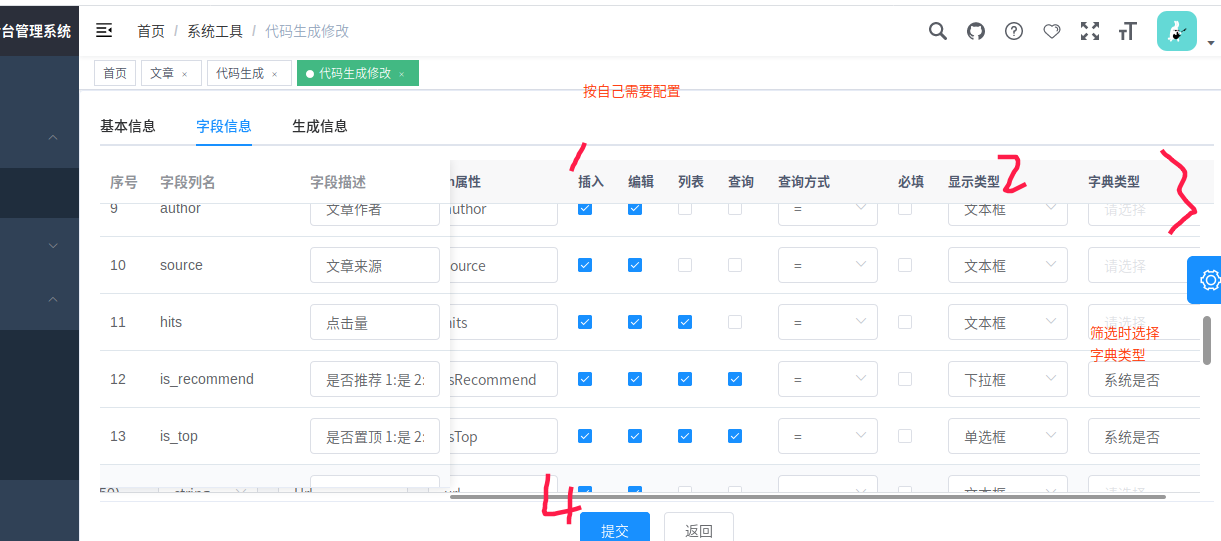Click the horizontal table scrollbar

[807, 496]
